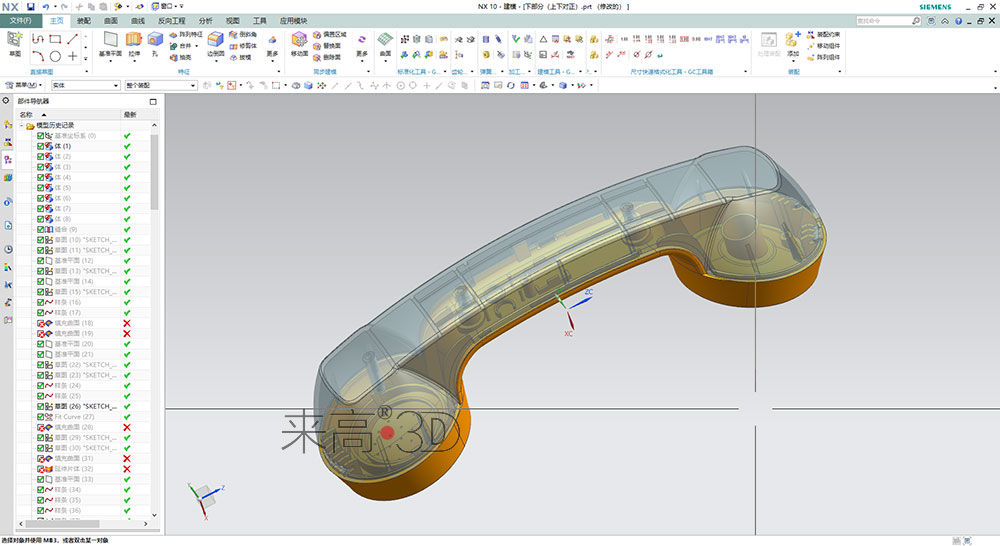Open the 整个装配 scope dropdown
The height and width of the screenshot is (546, 1000).
point(160,85)
